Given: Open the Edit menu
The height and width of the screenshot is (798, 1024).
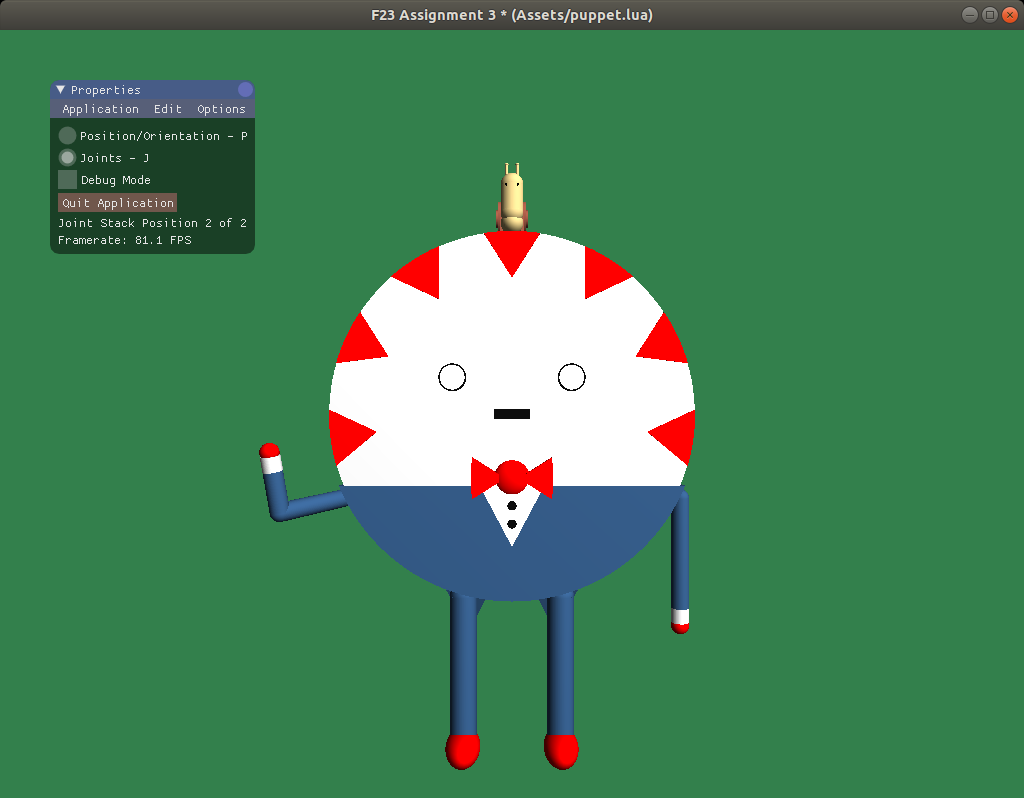Looking at the screenshot, I should tap(168, 109).
